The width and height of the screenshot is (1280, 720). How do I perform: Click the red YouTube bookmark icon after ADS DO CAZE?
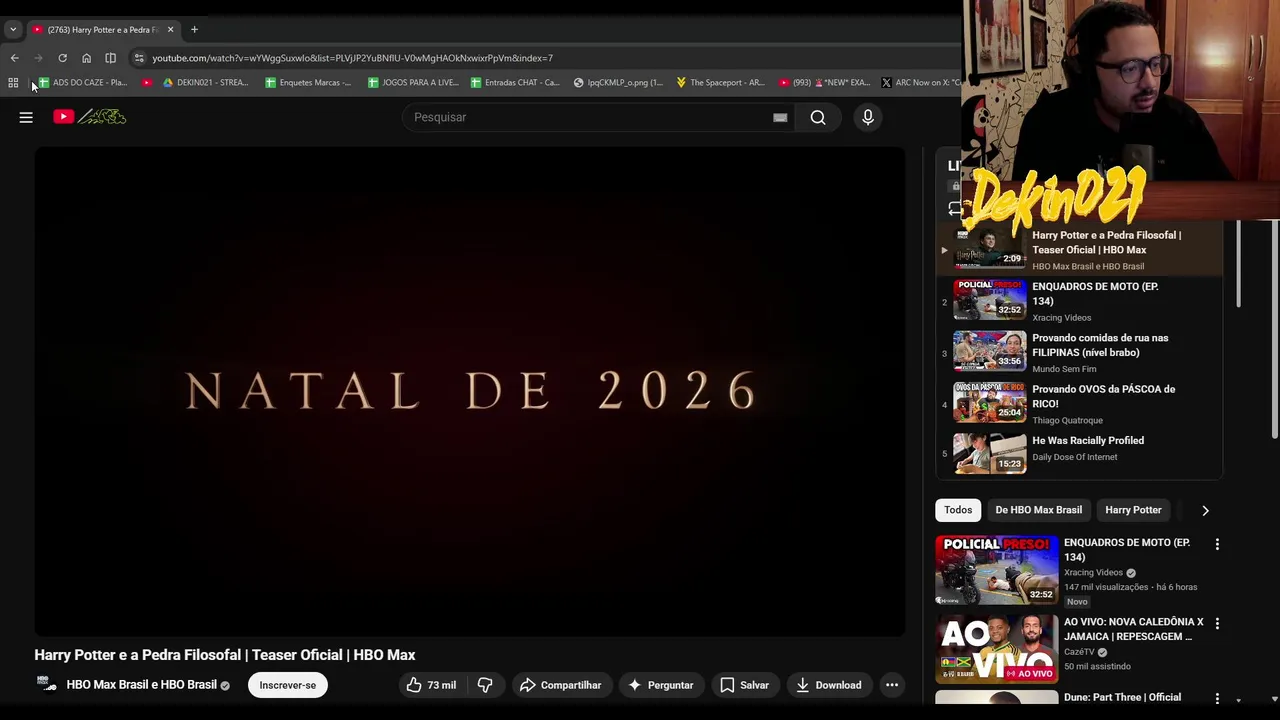147,82
